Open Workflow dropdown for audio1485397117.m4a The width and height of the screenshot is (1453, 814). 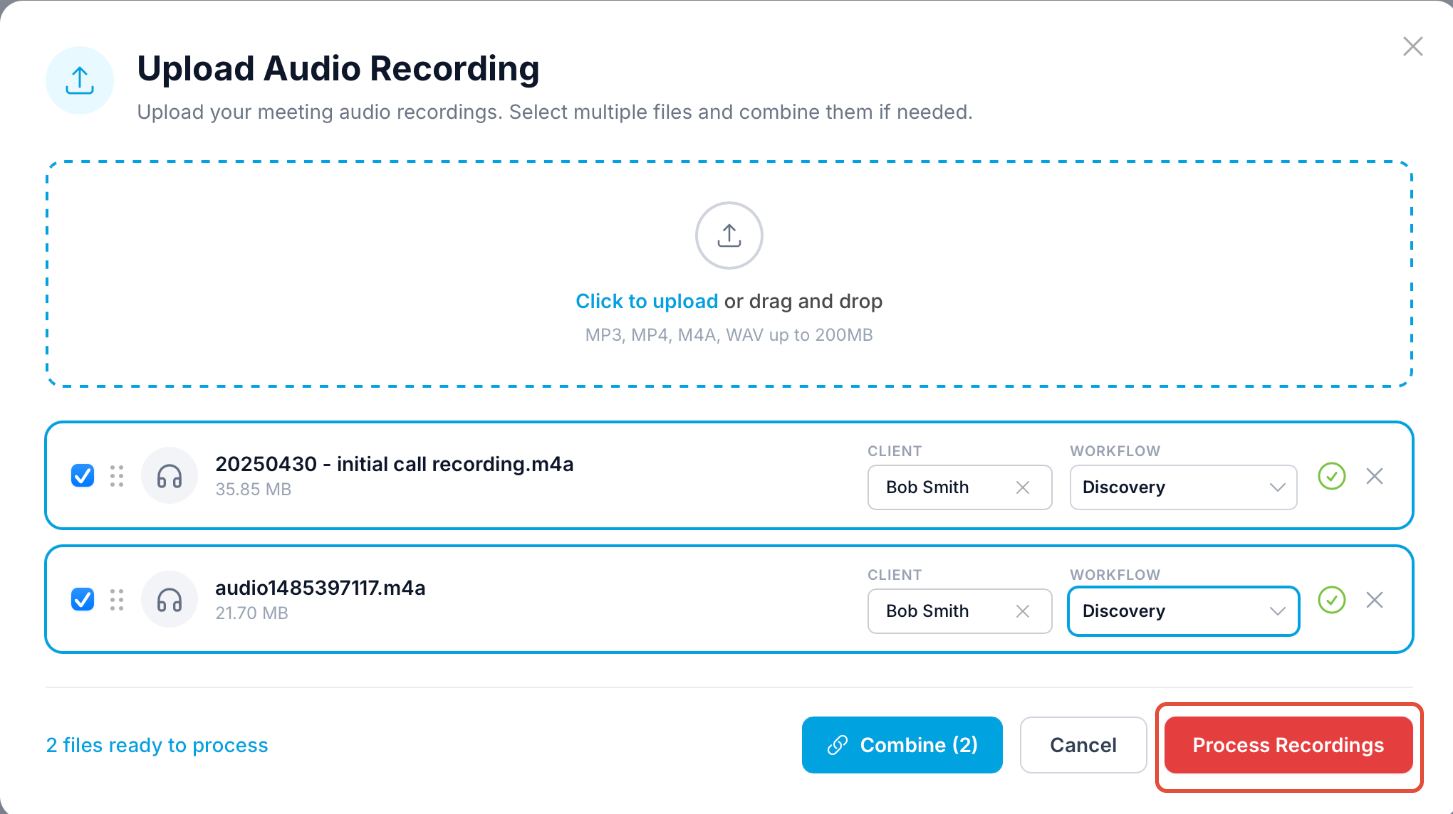click(x=1183, y=612)
